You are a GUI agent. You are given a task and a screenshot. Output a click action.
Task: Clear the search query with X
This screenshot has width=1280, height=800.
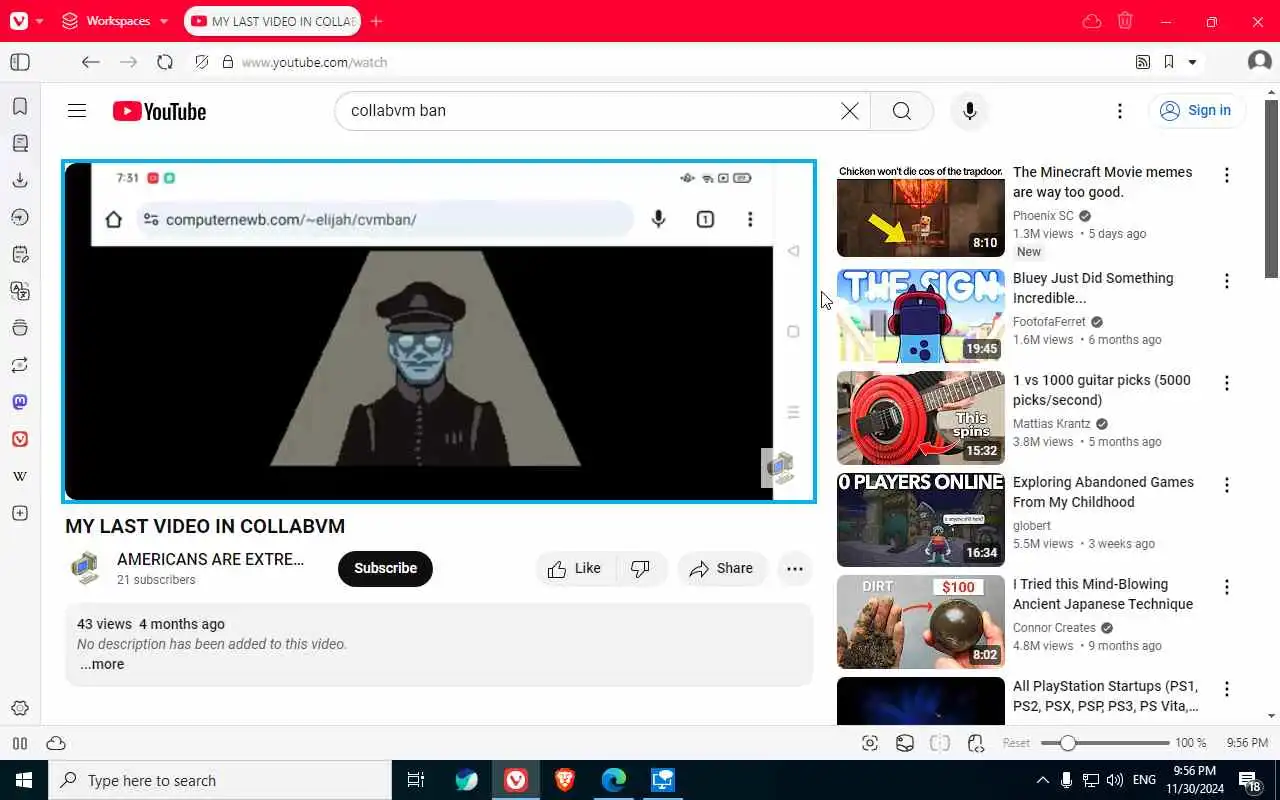pyautogui.click(x=850, y=111)
